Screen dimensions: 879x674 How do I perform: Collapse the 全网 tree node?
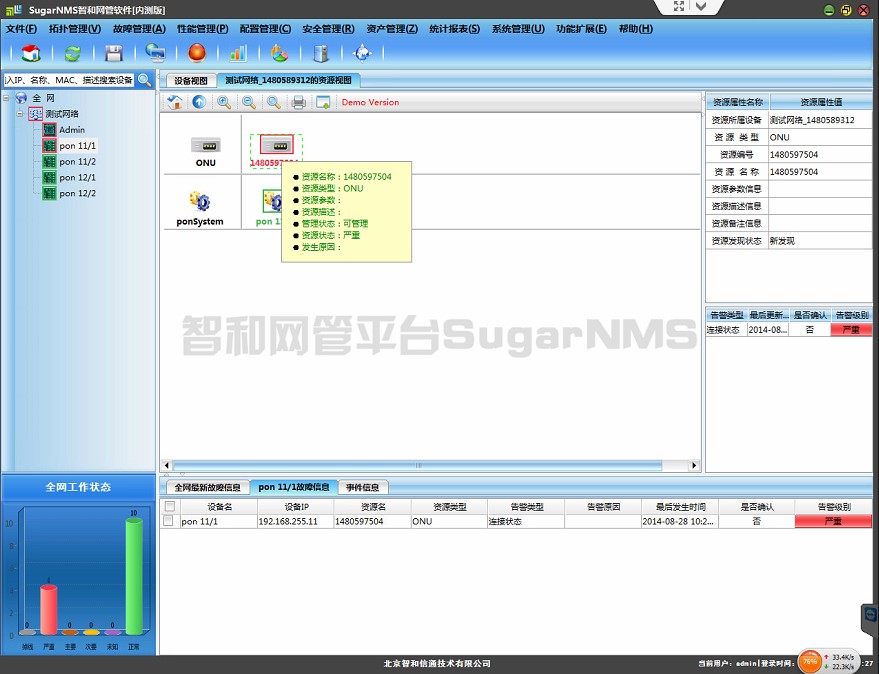[6, 98]
